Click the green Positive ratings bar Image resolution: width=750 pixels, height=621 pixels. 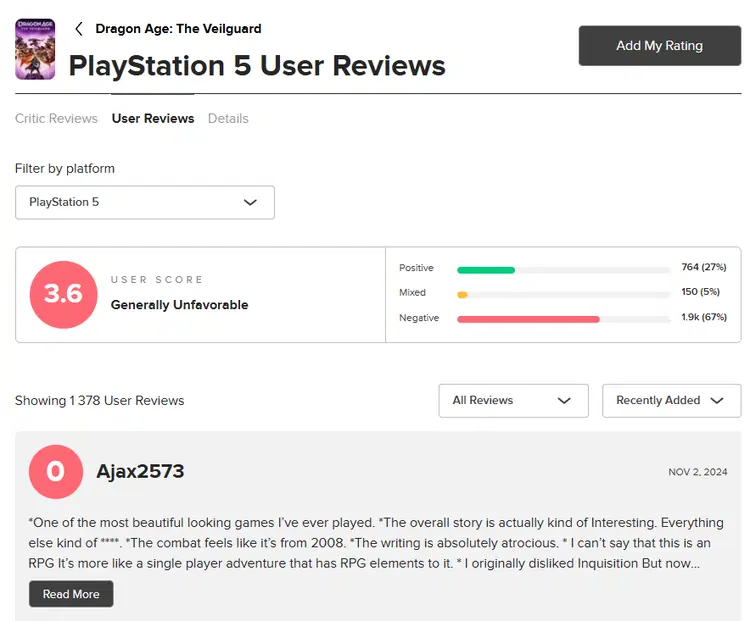point(486,270)
